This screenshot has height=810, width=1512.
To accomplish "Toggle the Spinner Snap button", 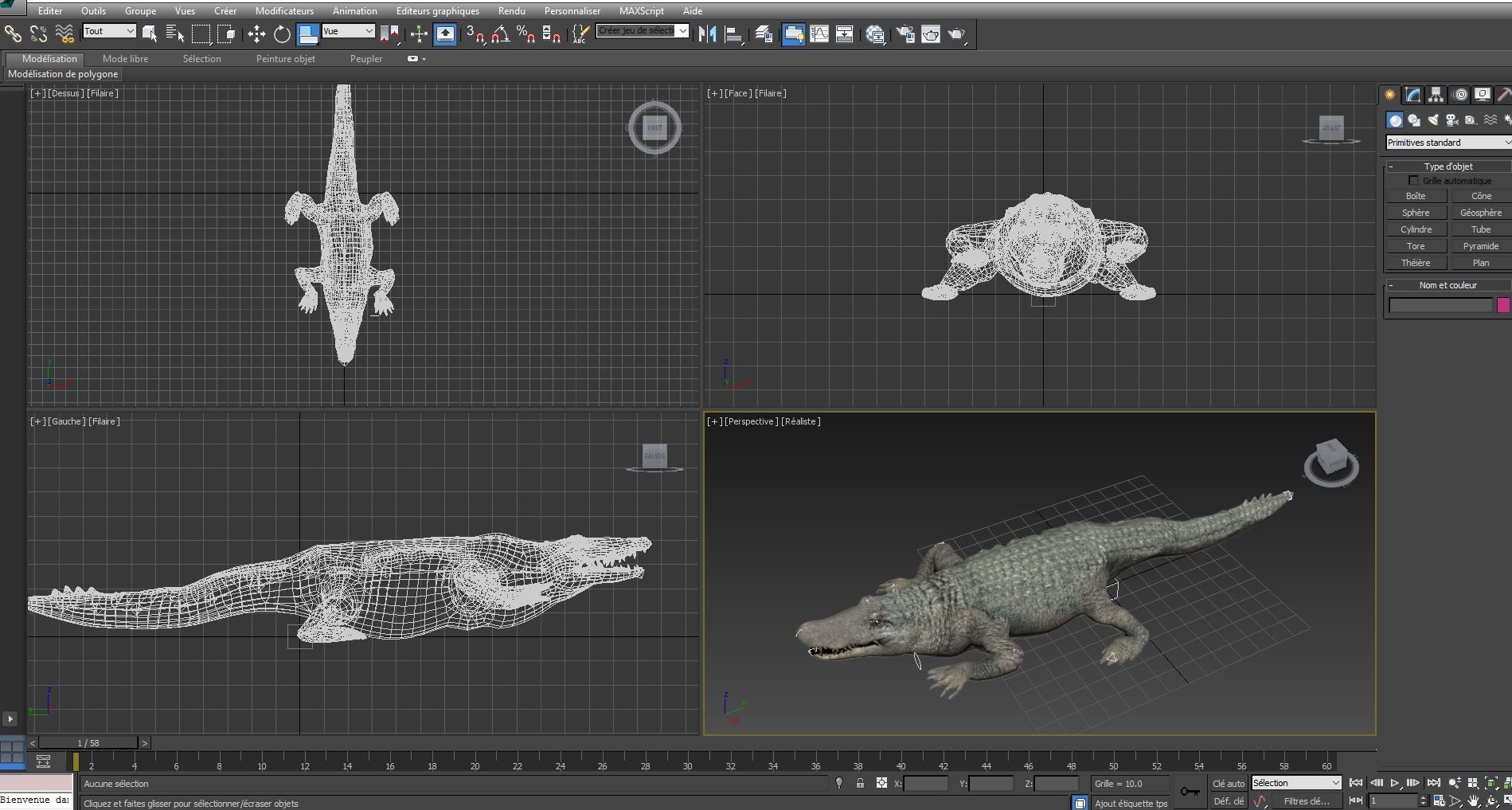I will click(551, 33).
